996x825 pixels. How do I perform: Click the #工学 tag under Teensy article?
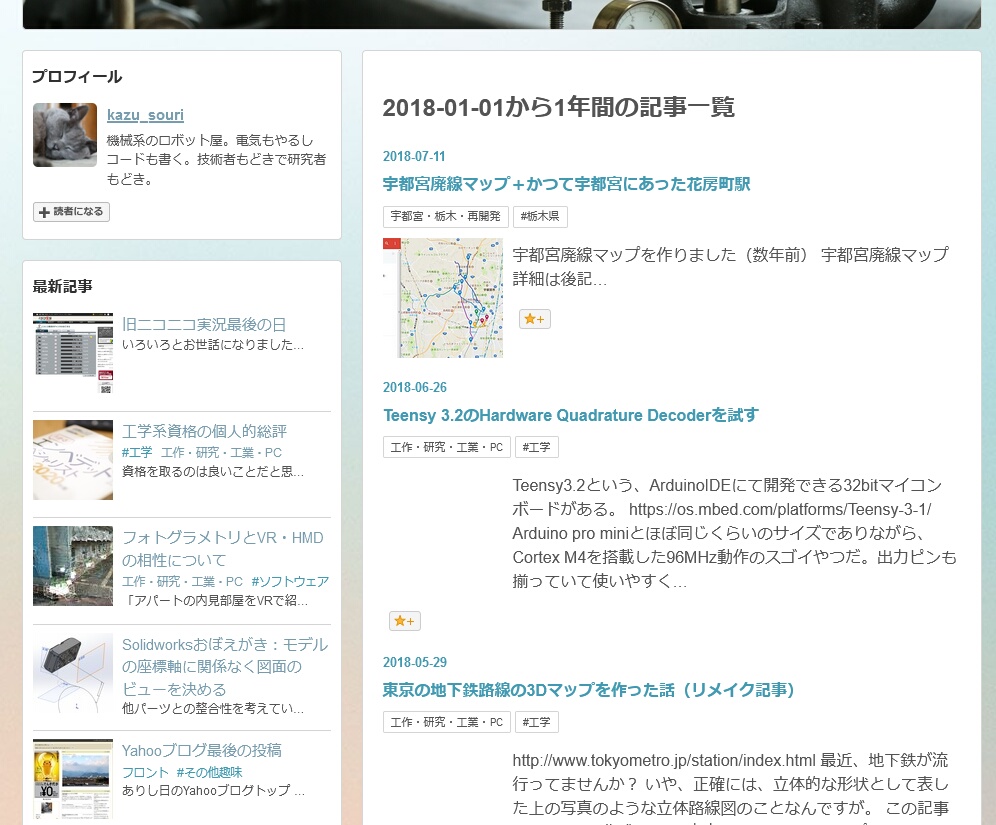tap(536, 447)
